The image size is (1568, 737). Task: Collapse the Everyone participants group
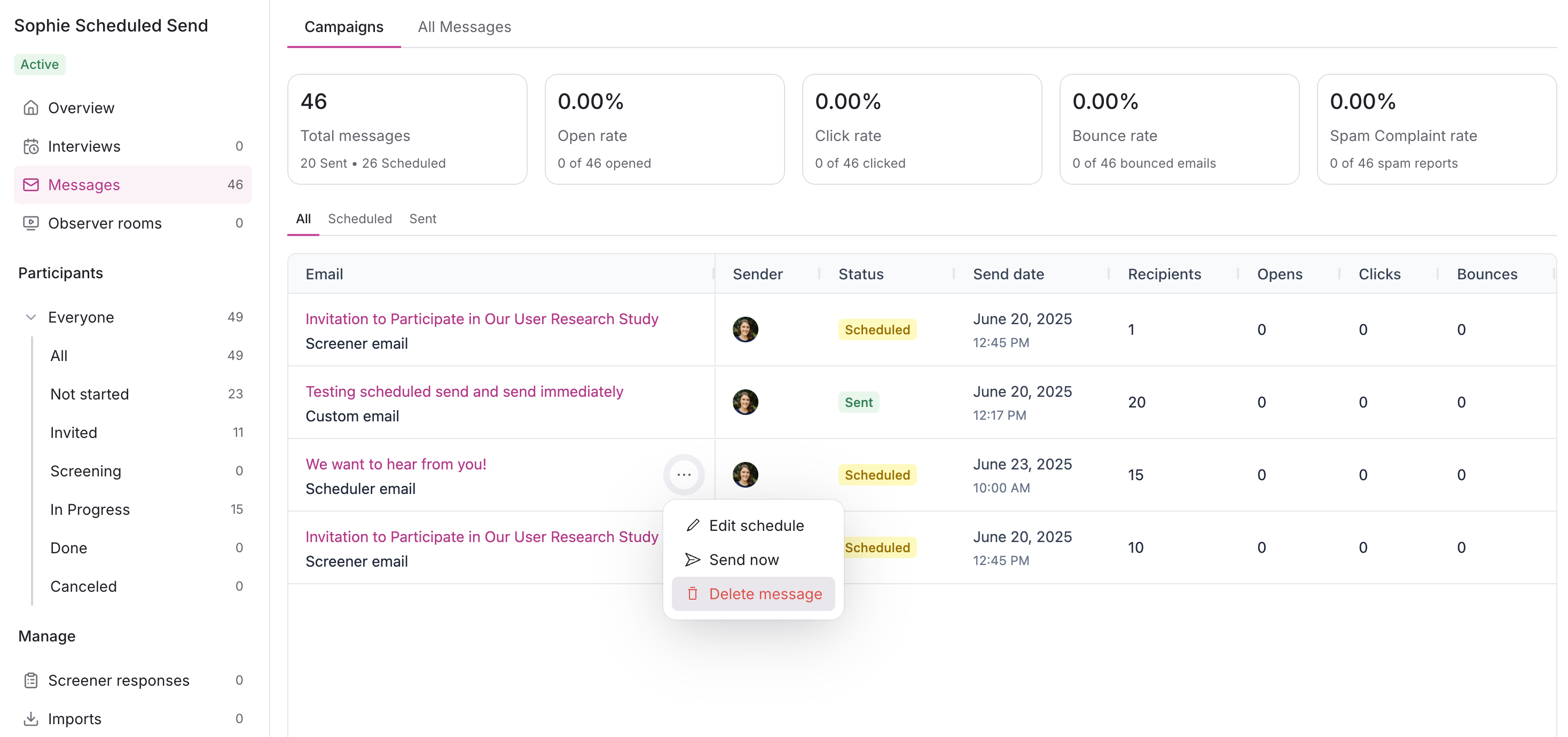(30, 317)
